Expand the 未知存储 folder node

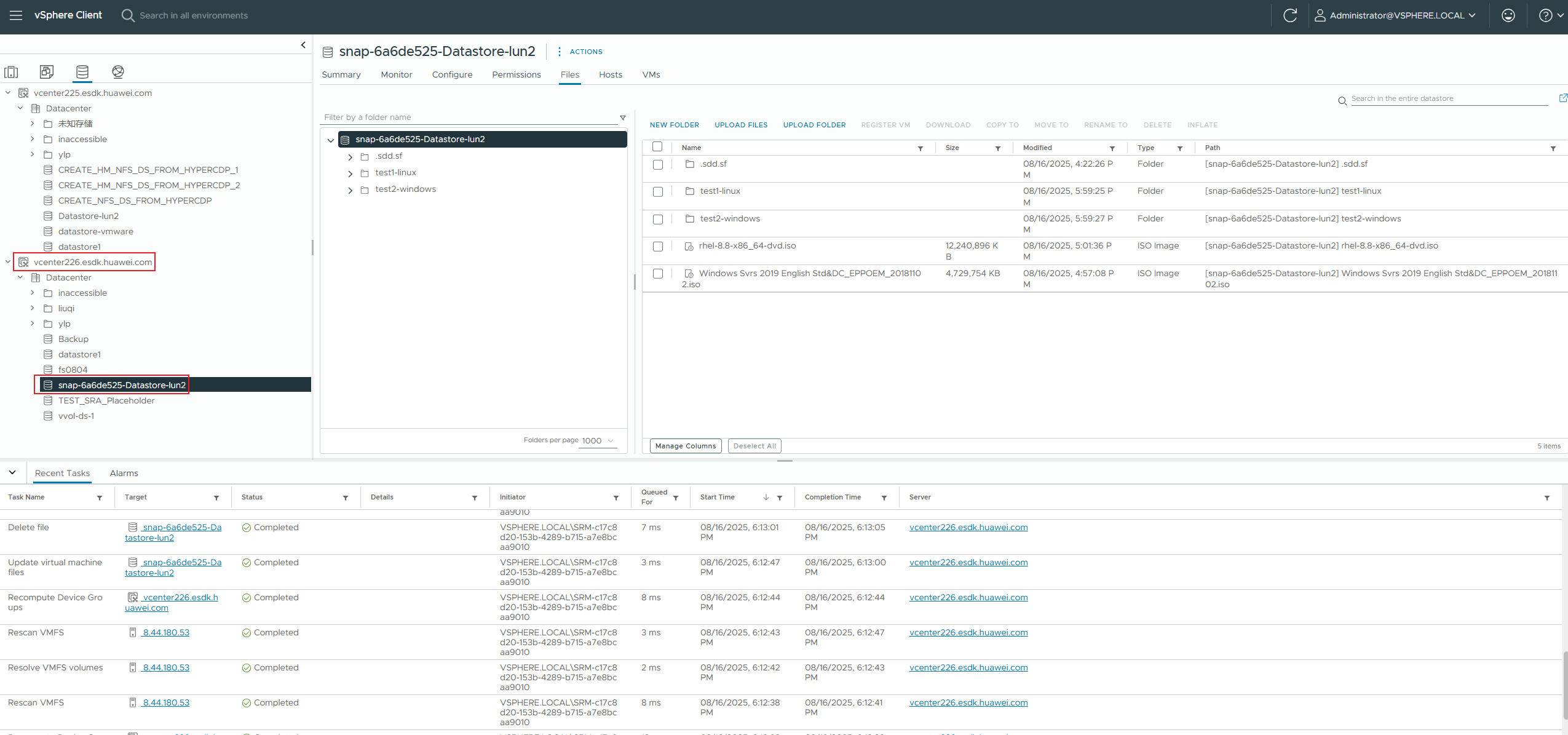click(33, 124)
